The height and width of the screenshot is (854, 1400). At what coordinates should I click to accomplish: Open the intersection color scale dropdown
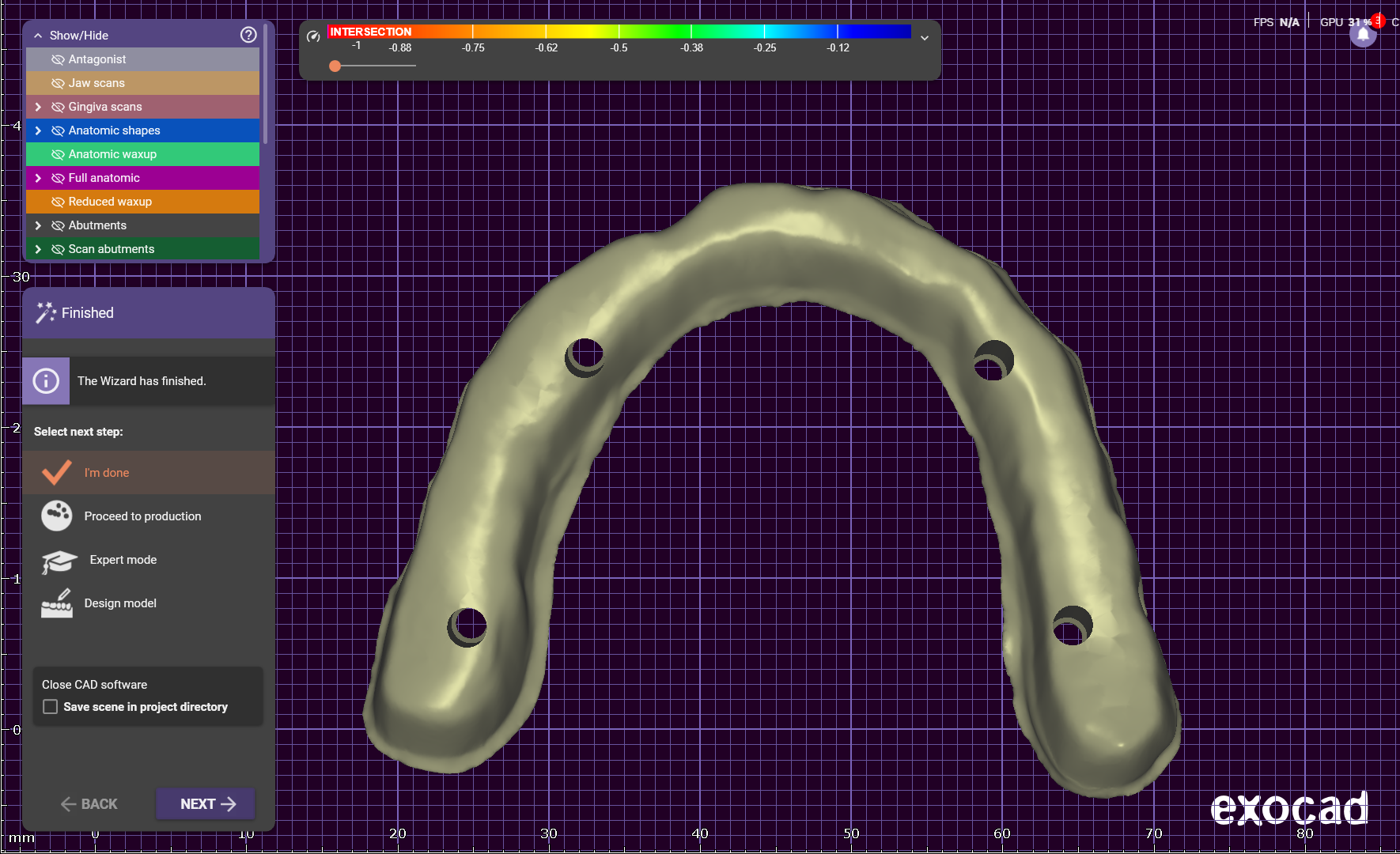click(x=924, y=38)
